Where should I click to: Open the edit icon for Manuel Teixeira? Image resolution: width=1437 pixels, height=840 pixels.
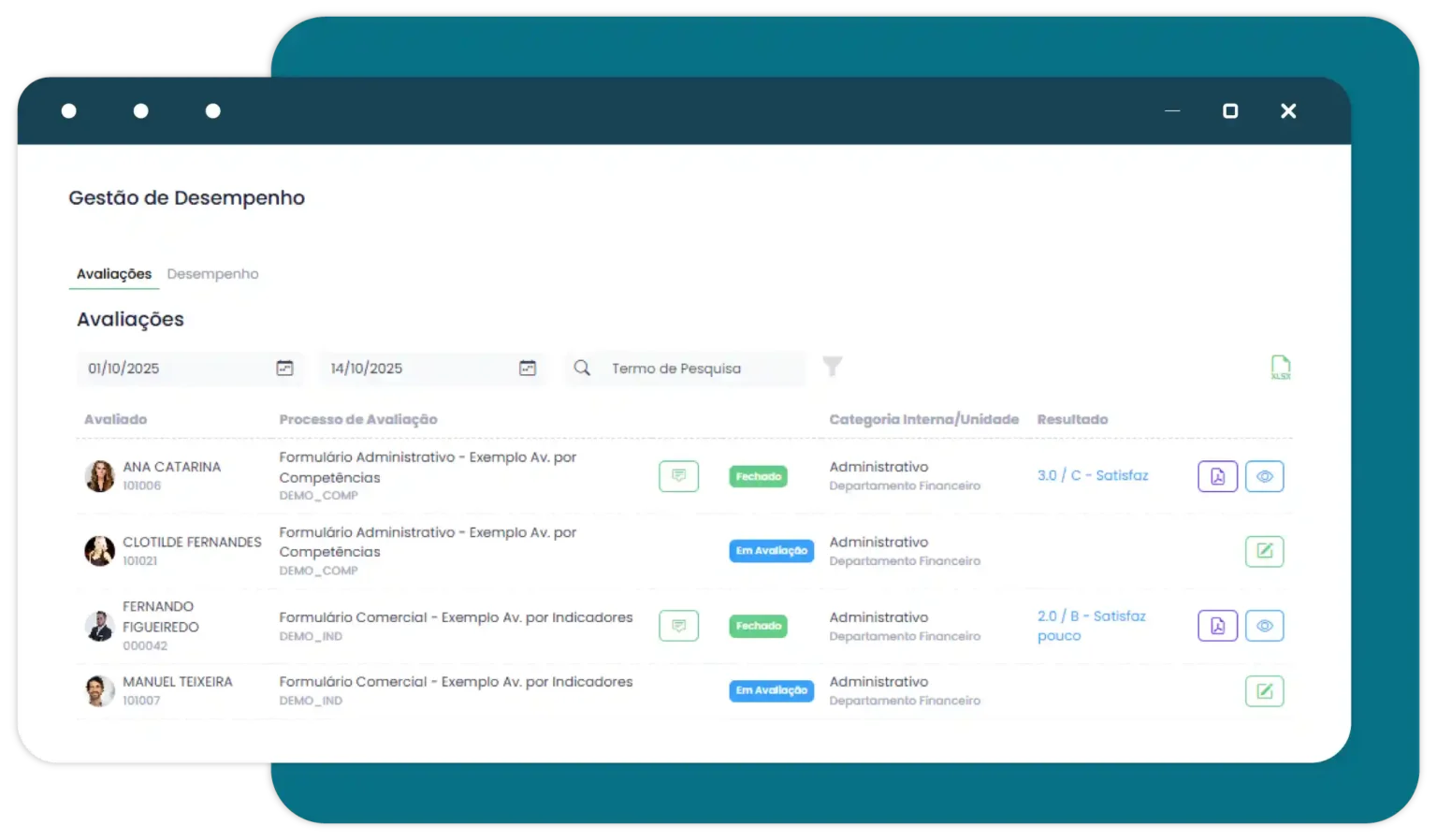(x=1264, y=691)
